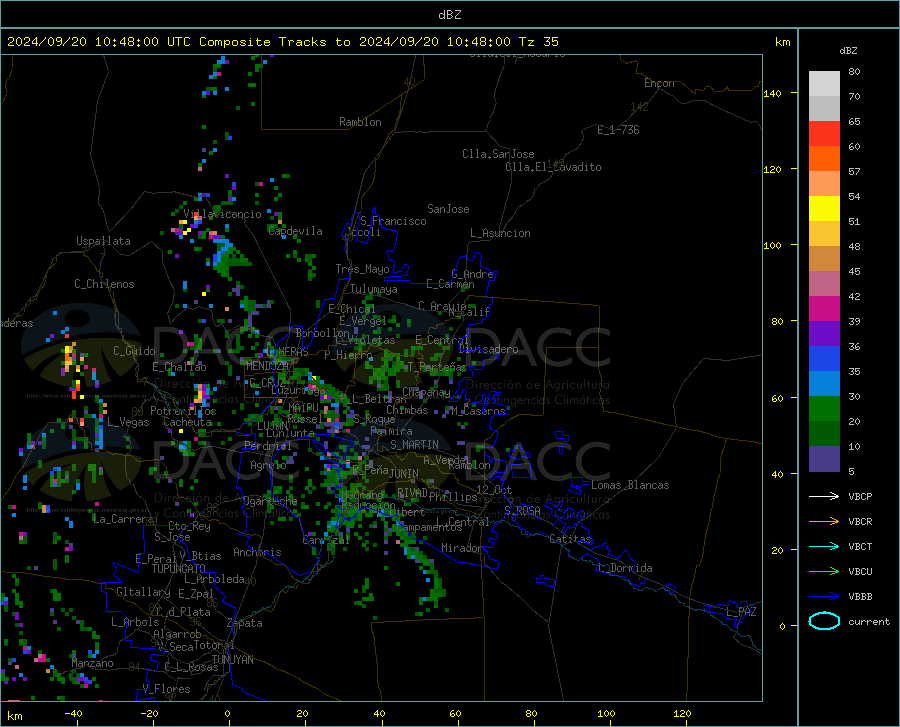
Task: Click the dBZ title at top
Action: (449, 15)
